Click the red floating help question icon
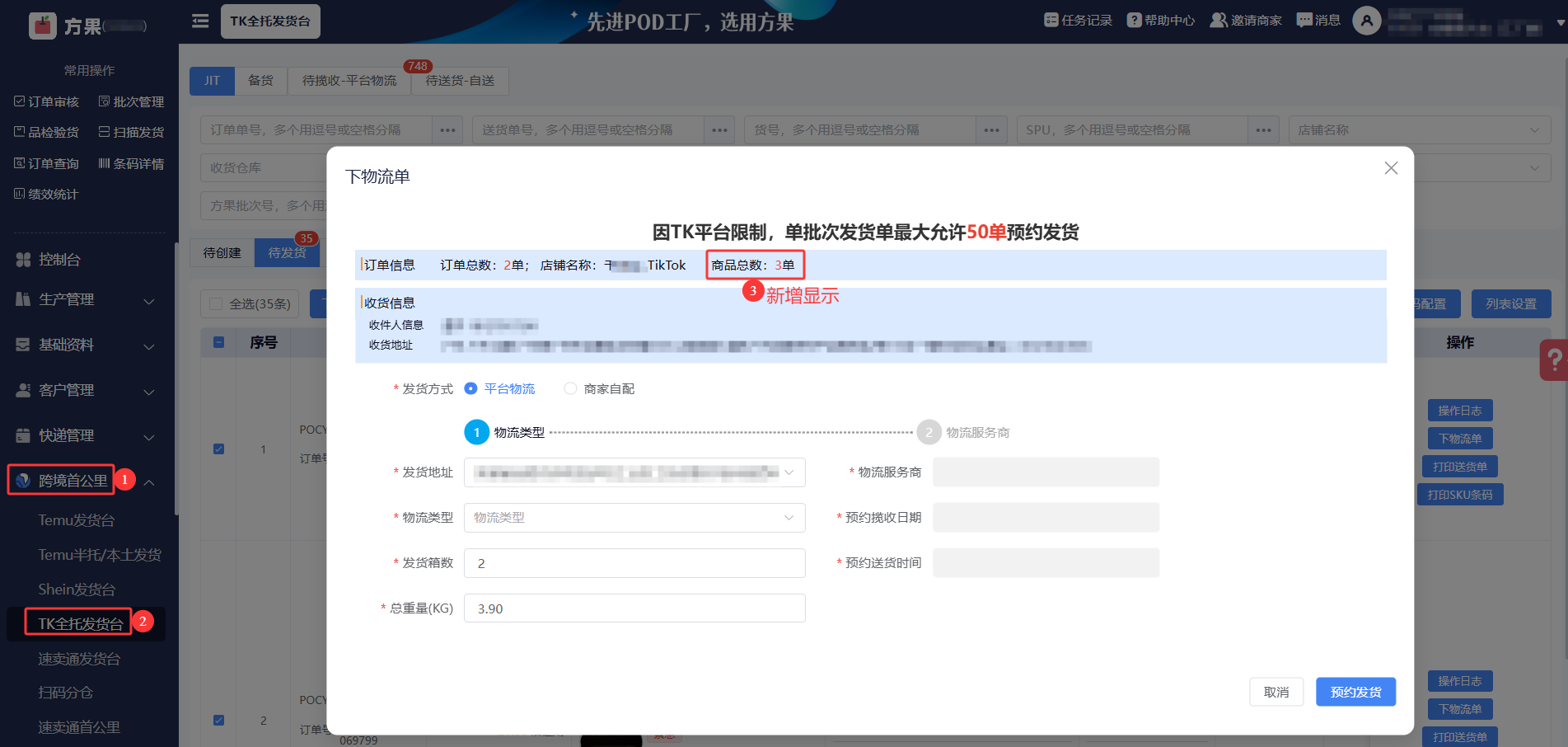The image size is (1568, 747). (x=1554, y=360)
